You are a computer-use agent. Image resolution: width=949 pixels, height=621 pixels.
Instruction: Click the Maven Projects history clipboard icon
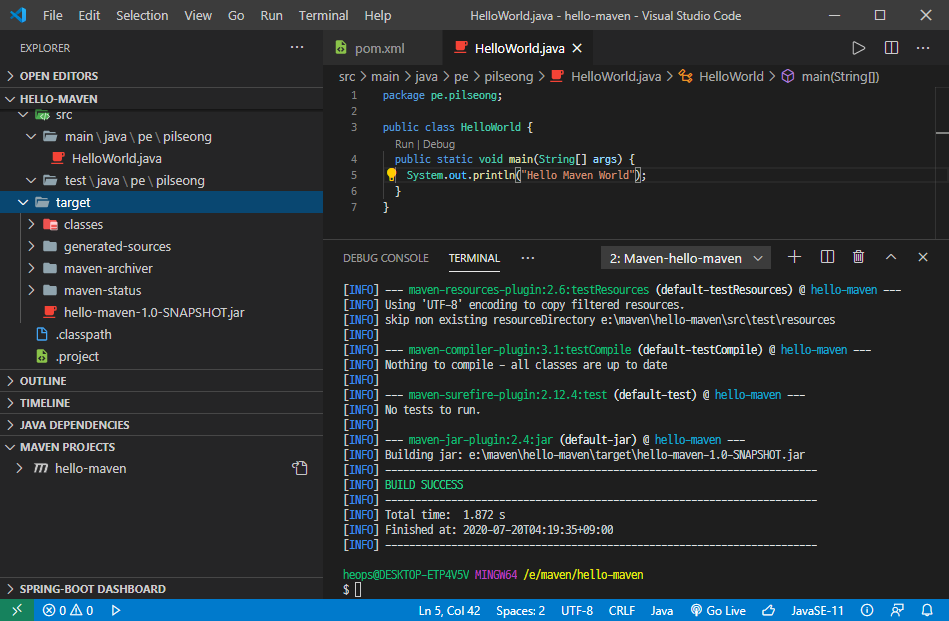(x=300, y=468)
